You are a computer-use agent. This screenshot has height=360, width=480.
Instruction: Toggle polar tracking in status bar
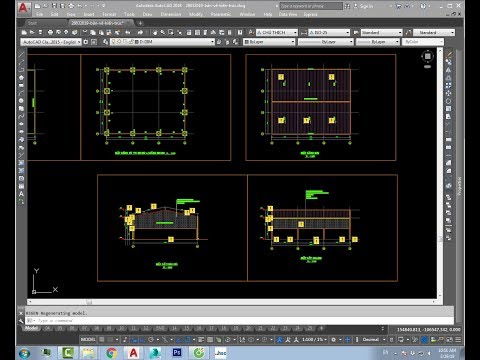151,339
